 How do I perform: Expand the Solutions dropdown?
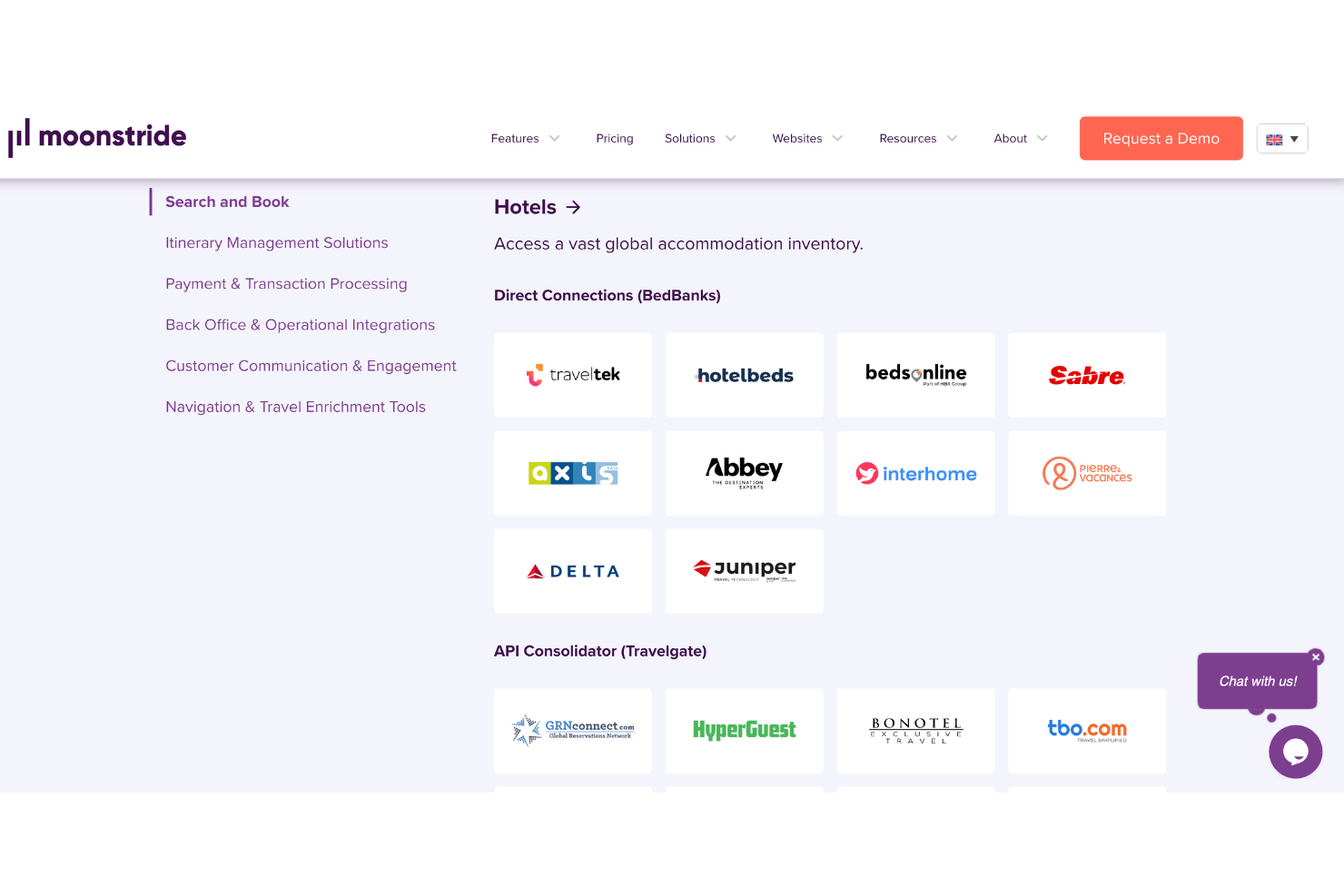pos(700,139)
